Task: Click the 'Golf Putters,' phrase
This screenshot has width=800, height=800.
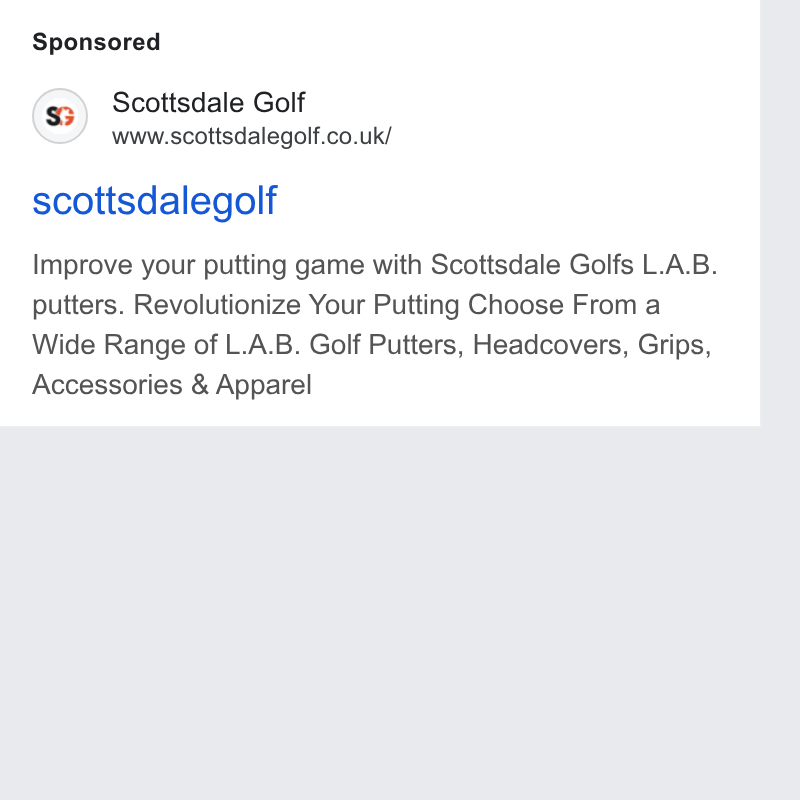Action: click(x=386, y=345)
